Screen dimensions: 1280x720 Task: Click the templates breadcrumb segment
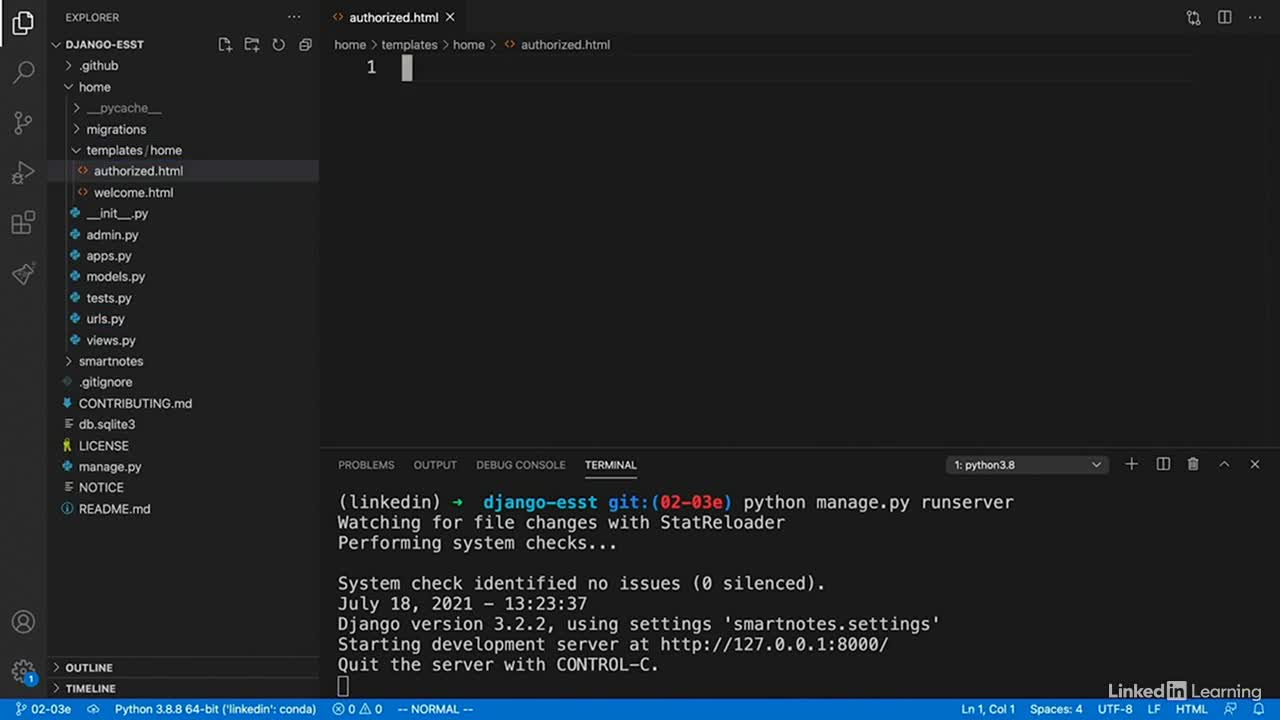[x=409, y=45]
